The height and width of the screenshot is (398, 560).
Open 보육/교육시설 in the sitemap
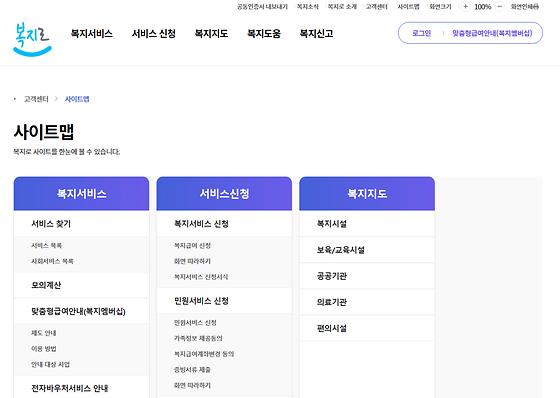(341, 250)
